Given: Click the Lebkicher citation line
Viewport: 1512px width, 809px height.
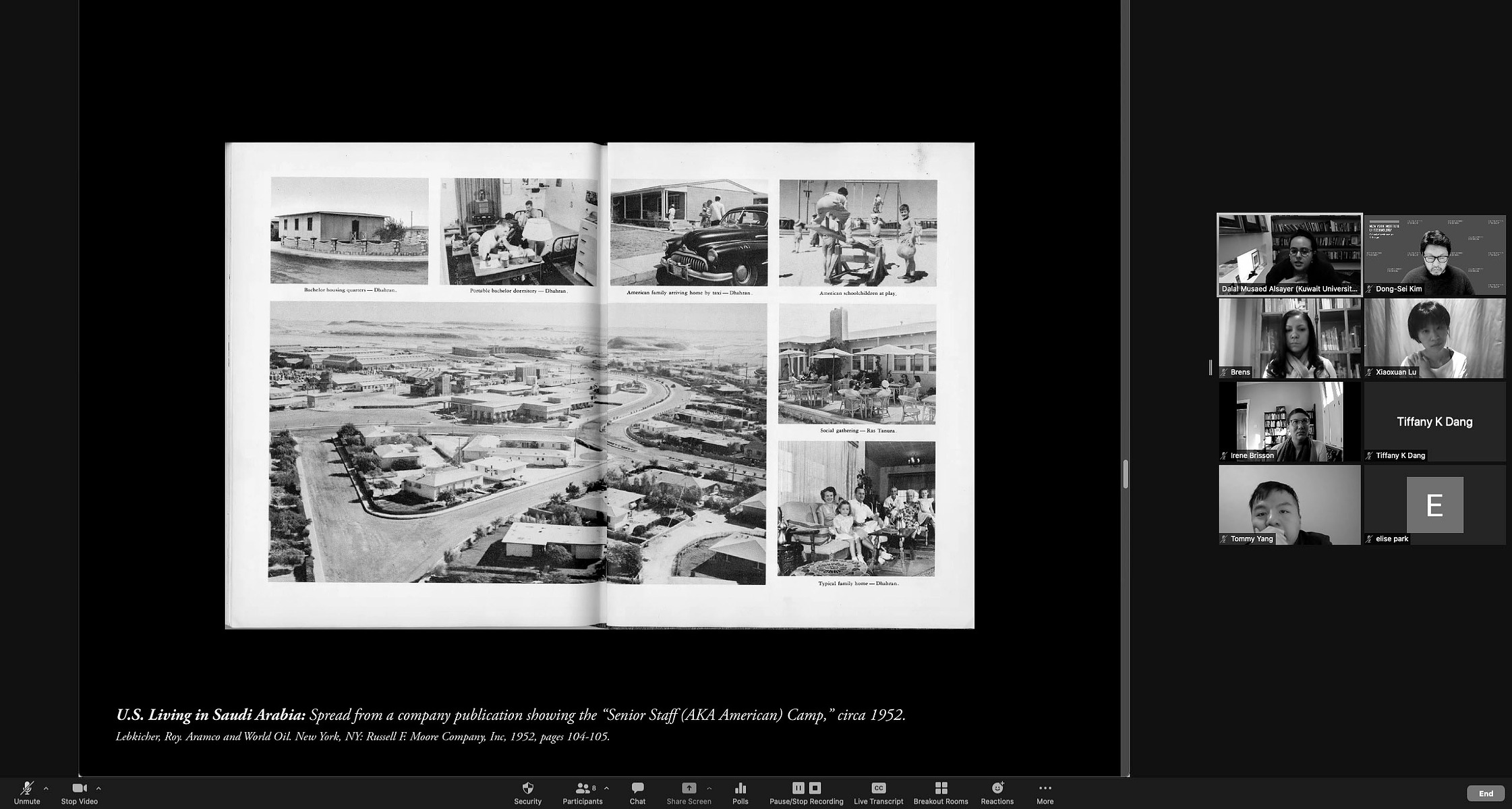Looking at the screenshot, I should click(x=363, y=737).
